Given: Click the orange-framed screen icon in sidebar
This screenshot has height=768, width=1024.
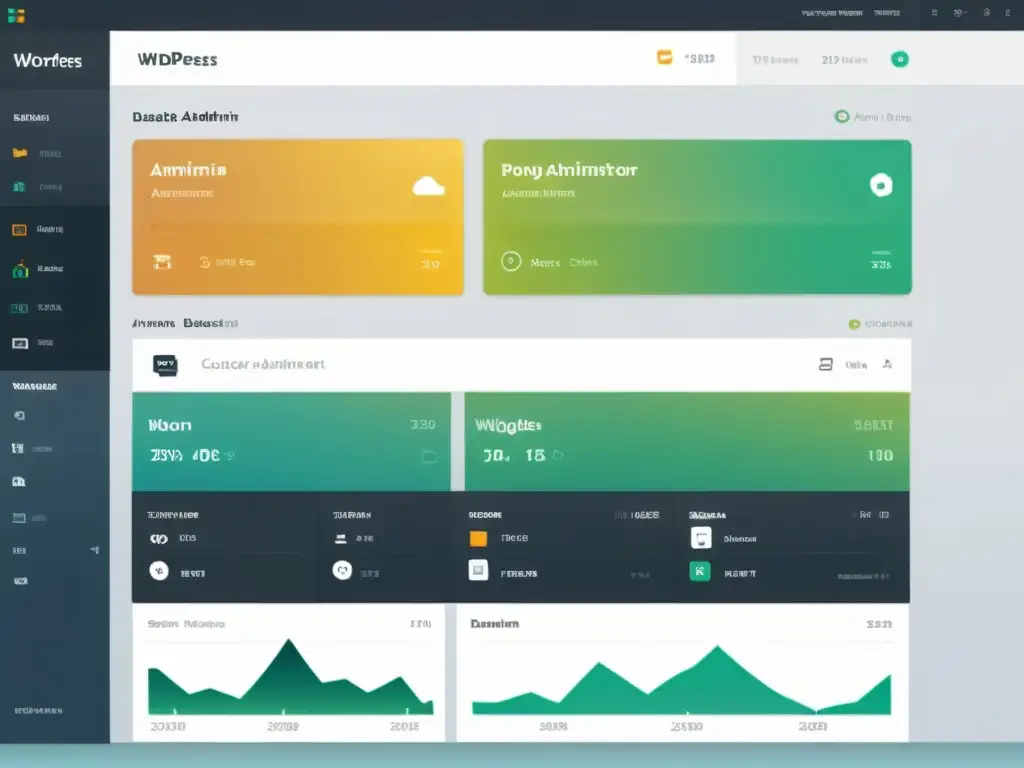Looking at the screenshot, I should pos(20,230).
